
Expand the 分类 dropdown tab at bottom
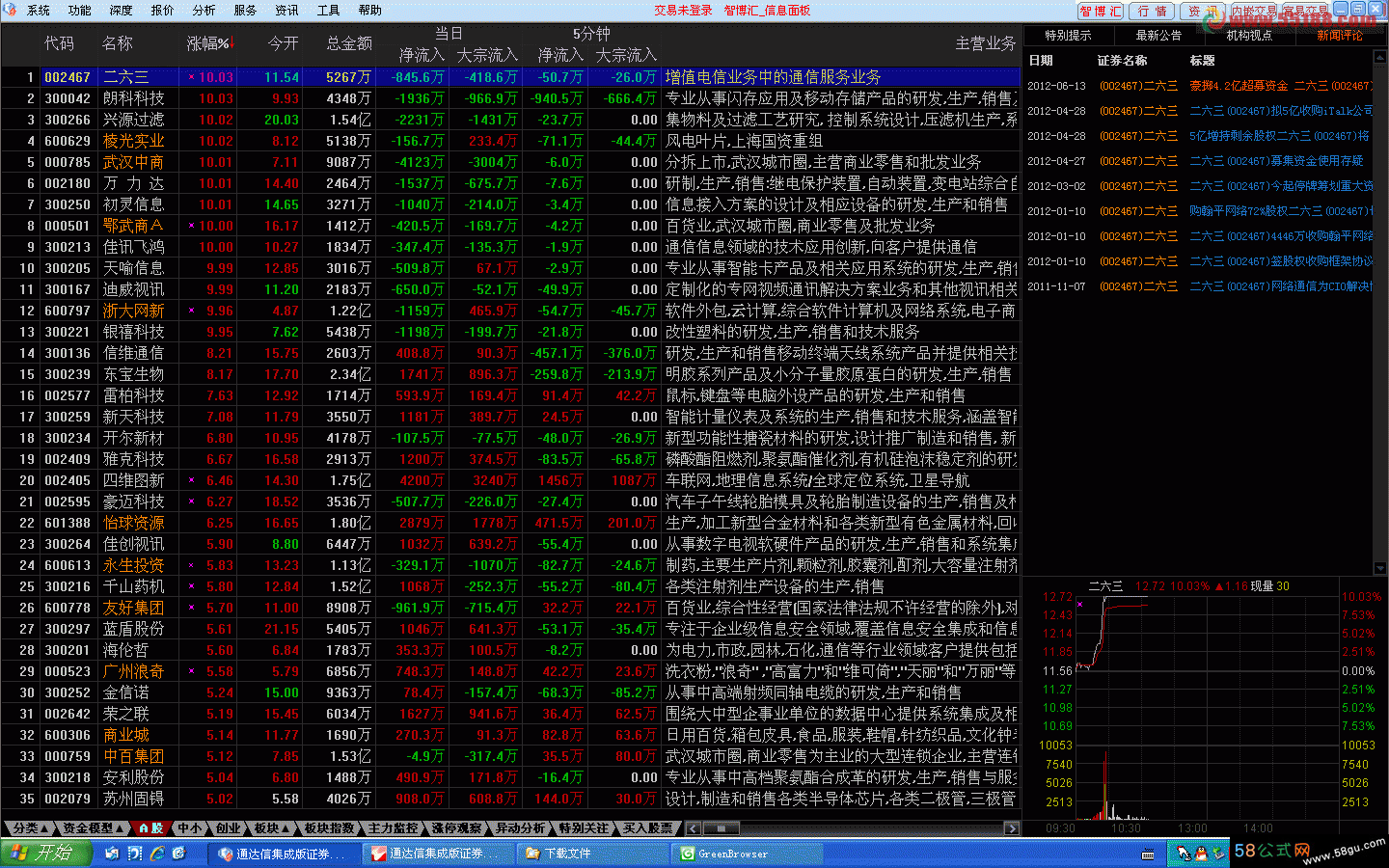(x=30, y=828)
